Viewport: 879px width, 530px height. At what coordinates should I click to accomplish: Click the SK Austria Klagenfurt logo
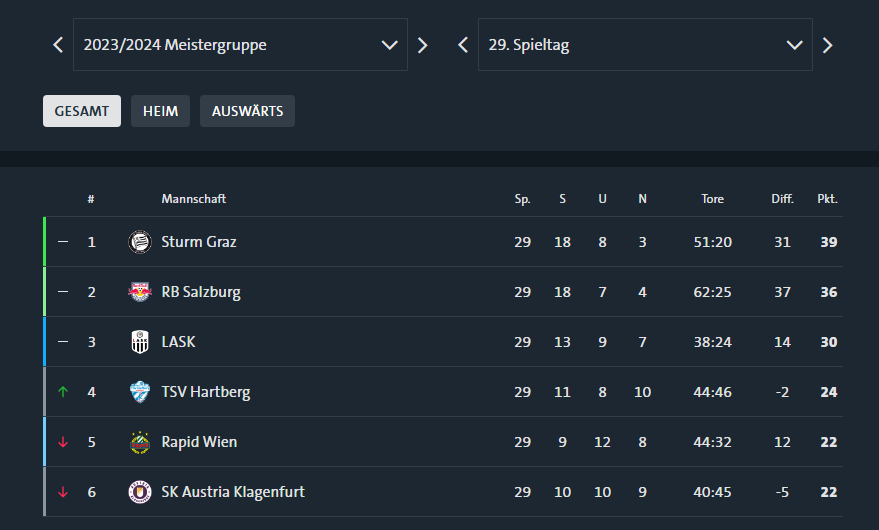pos(140,492)
